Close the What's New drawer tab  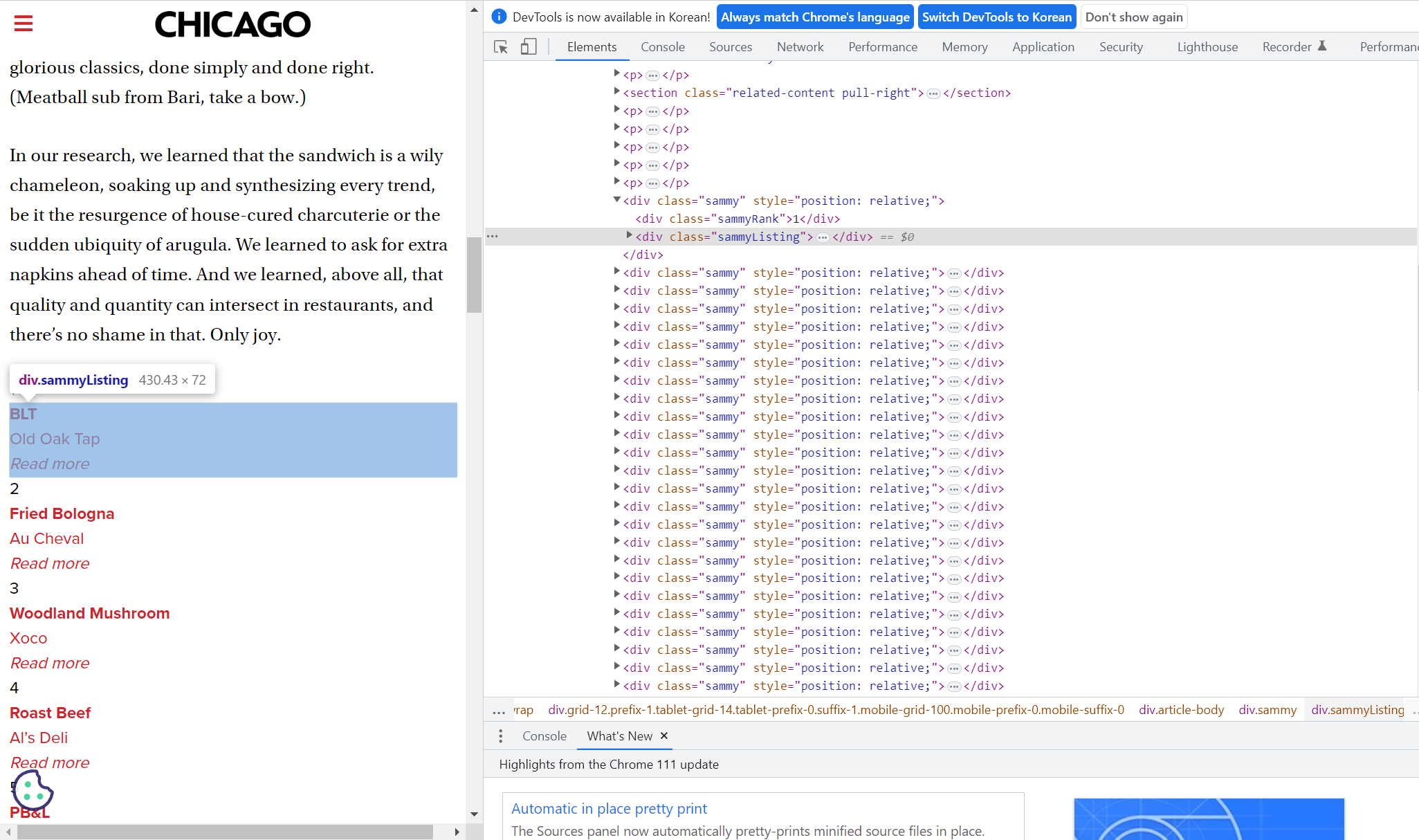[x=664, y=736]
